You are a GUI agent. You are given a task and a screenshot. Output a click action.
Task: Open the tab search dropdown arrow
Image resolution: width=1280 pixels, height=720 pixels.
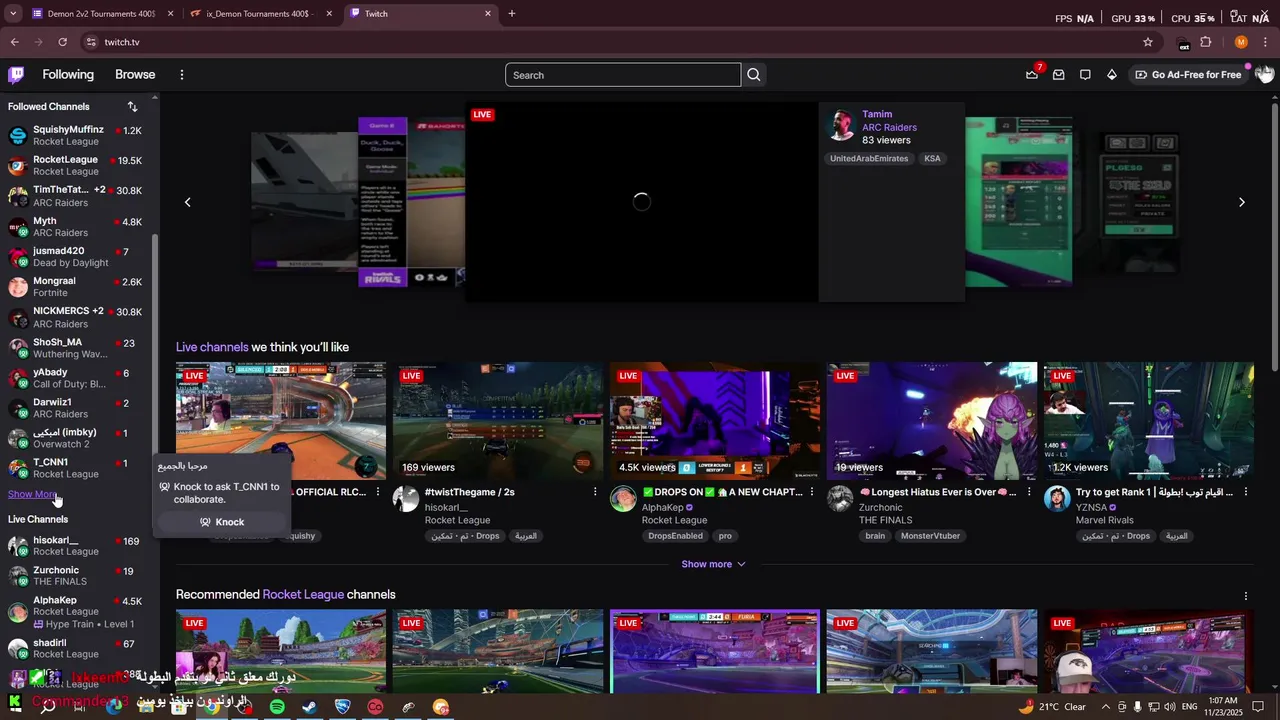coord(13,14)
